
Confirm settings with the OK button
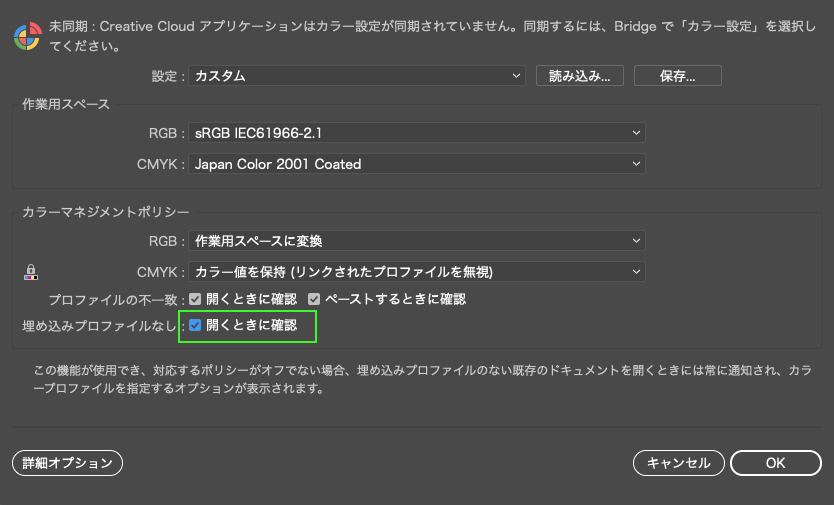point(776,463)
